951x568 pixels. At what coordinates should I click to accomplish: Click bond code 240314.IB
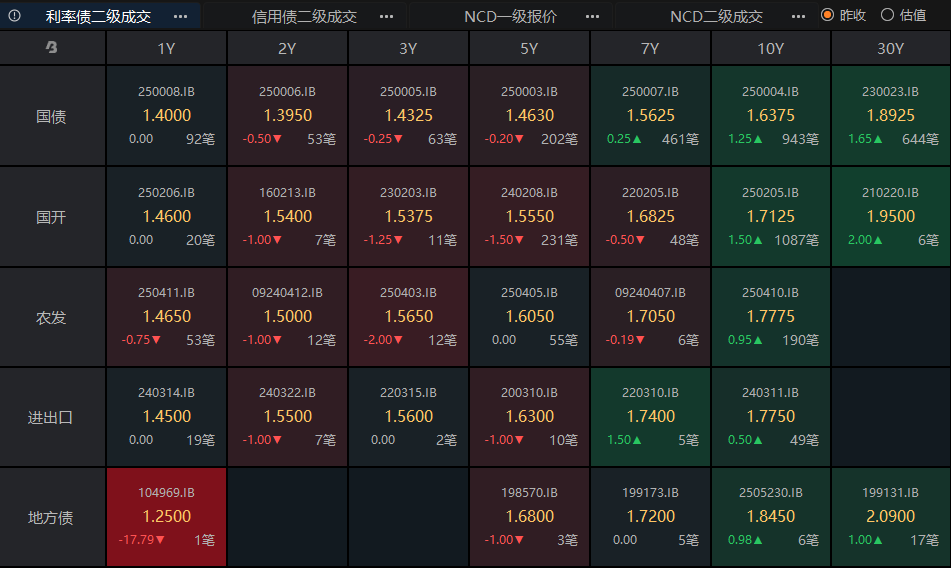(166, 392)
